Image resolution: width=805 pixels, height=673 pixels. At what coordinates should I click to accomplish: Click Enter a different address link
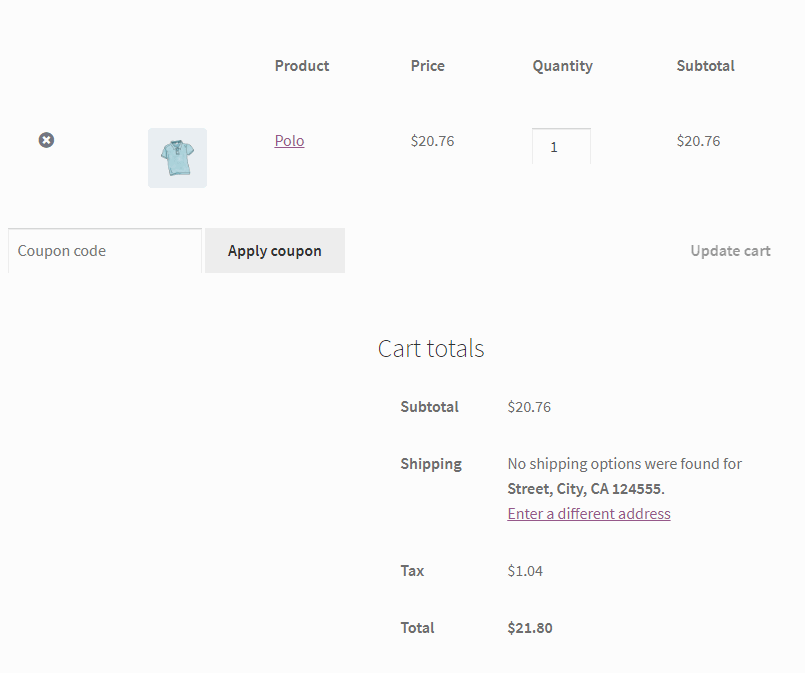(588, 513)
